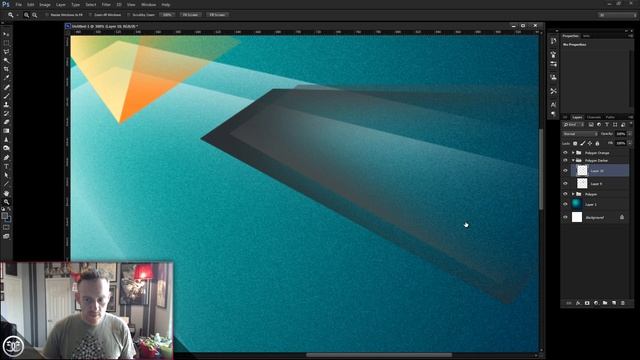The image size is (640, 360).
Task: Select the Hand tool
Action: coord(6,193)
